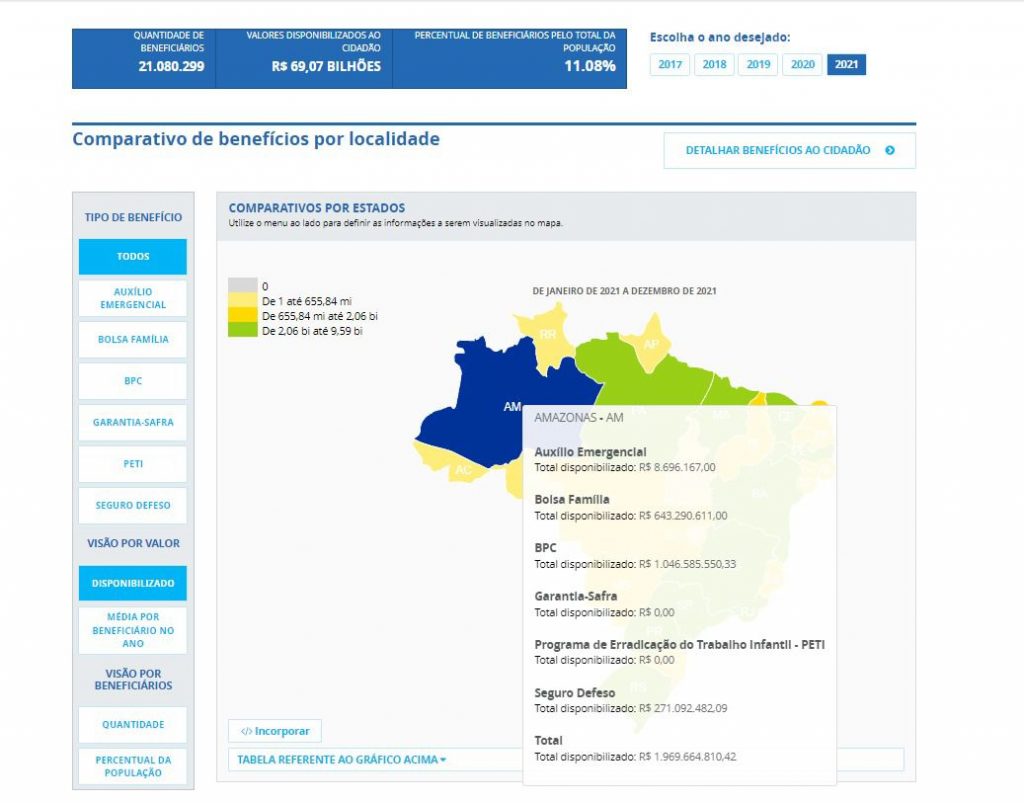Switch view to Média por Beneficiário no Ano
This screenshot has width=1024, height=803.
(133, 630)
